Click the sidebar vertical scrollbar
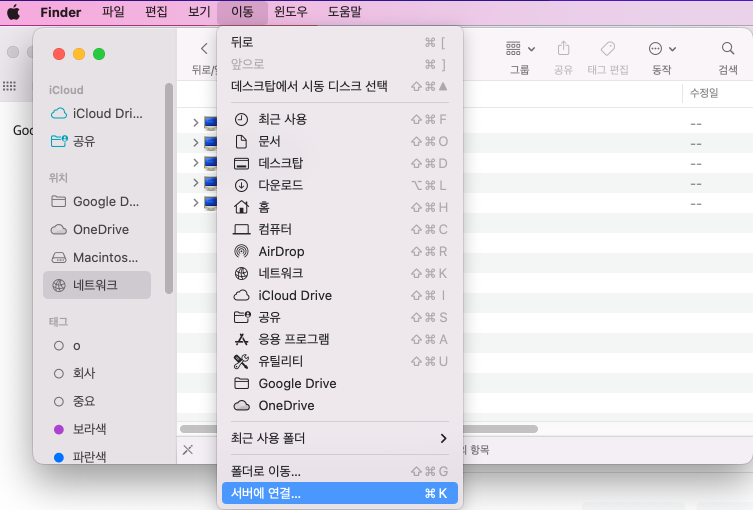The width and height of the screenshot is (753, 510). click(x=169, y=188)
